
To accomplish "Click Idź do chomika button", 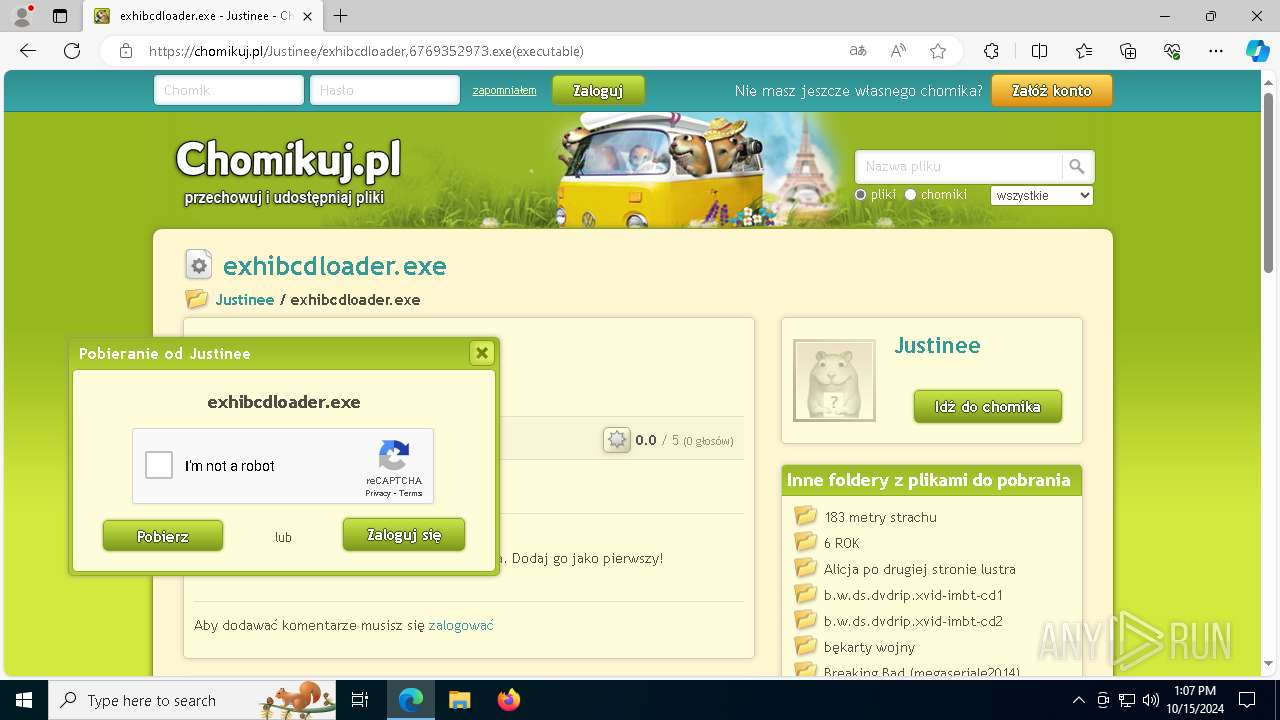I will pyautogui.click(x=987, y=407).
